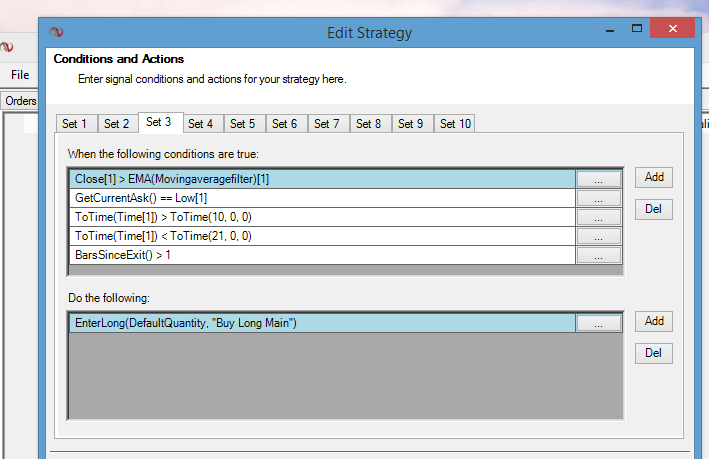
Task: Go to the Set 7 tab
Action: tap(327, 124)
